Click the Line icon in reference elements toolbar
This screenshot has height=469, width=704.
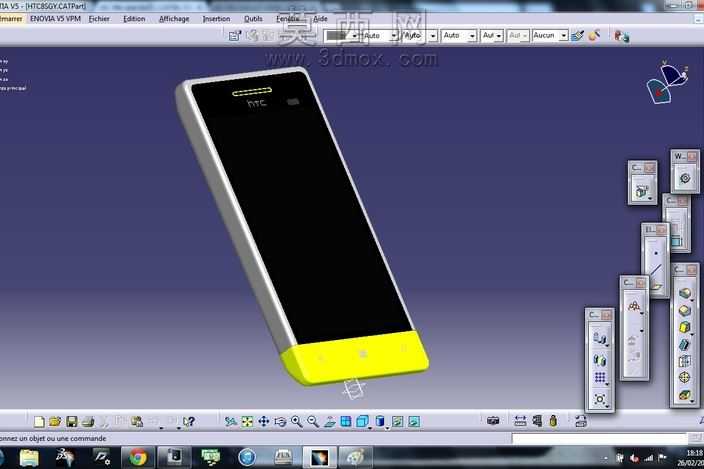coord(656,270)
